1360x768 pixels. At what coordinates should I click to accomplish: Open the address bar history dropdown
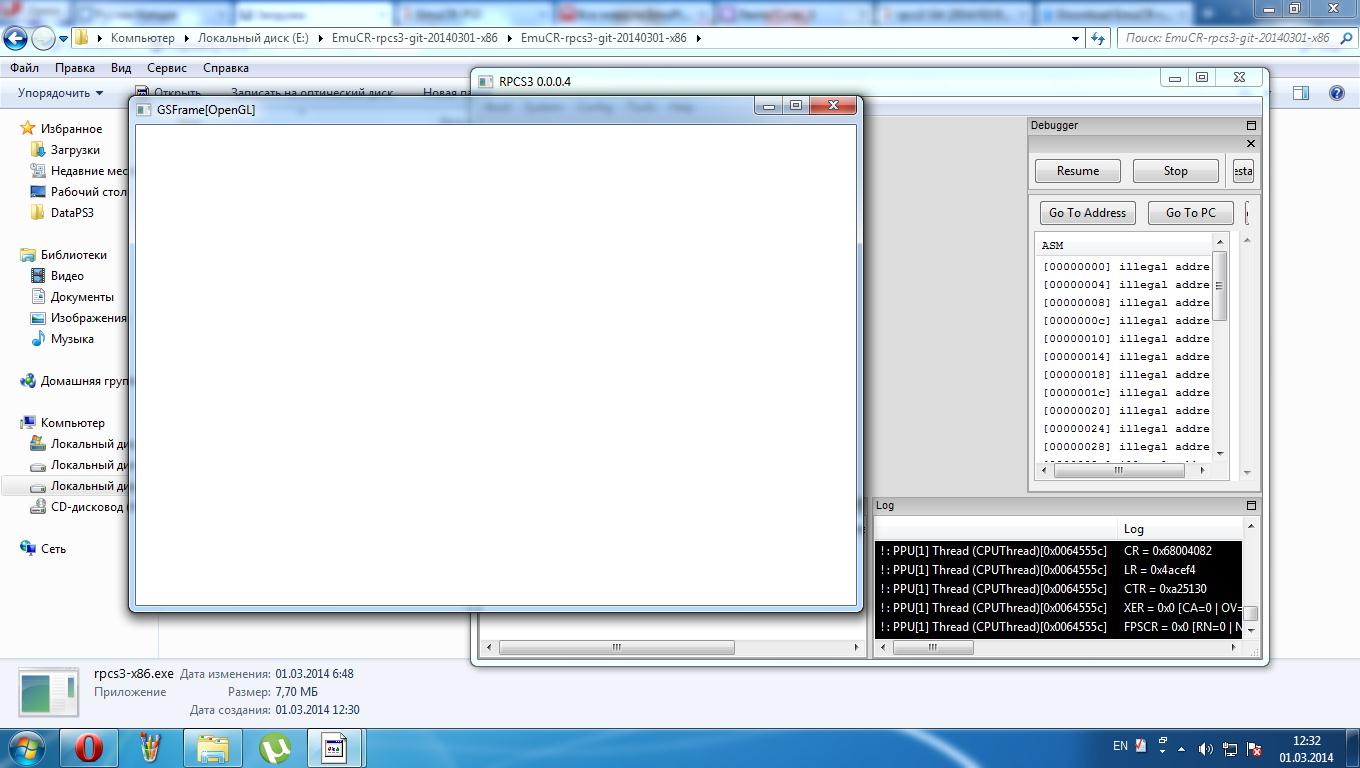tap(1075, 38)
